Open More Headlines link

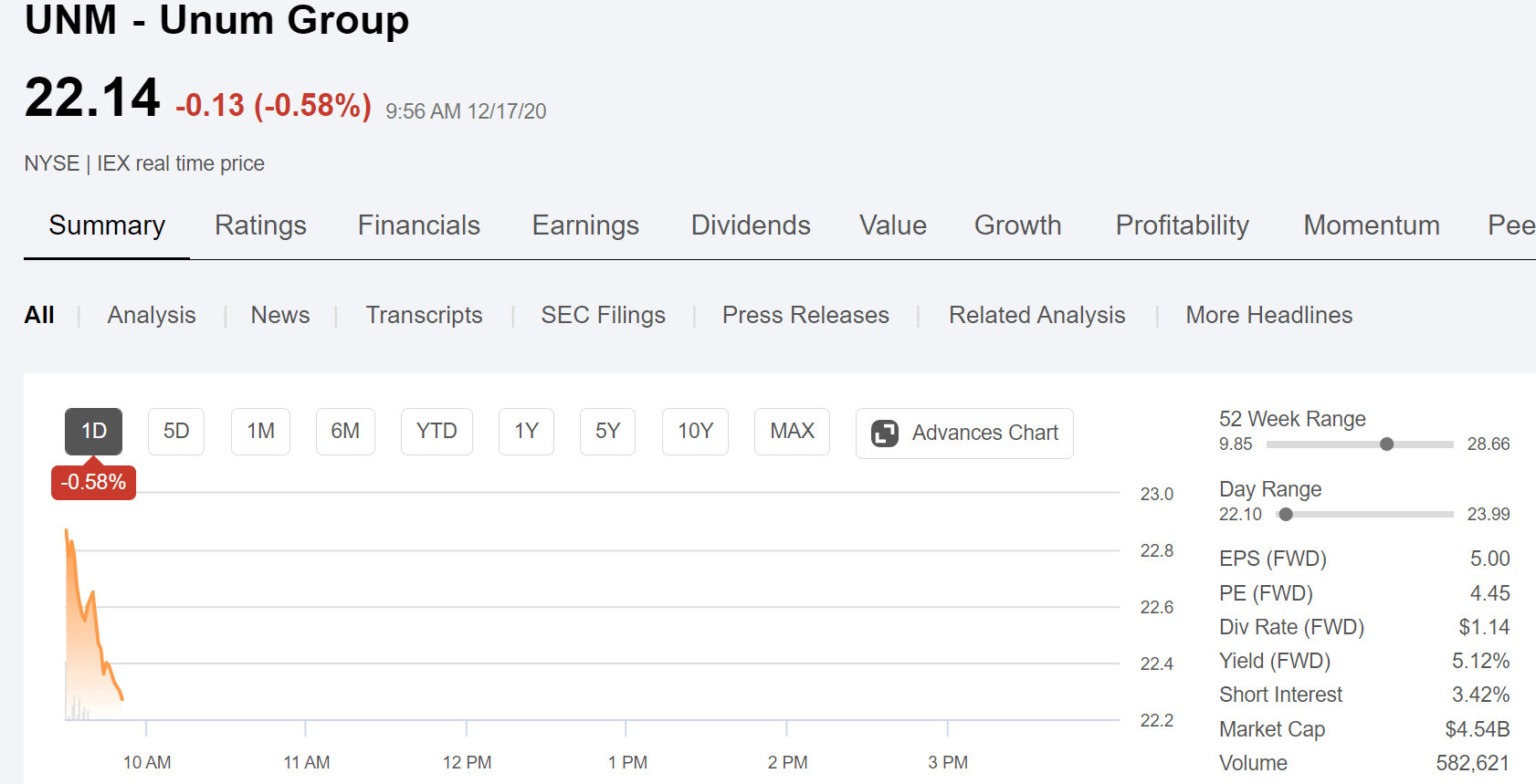1268,315
